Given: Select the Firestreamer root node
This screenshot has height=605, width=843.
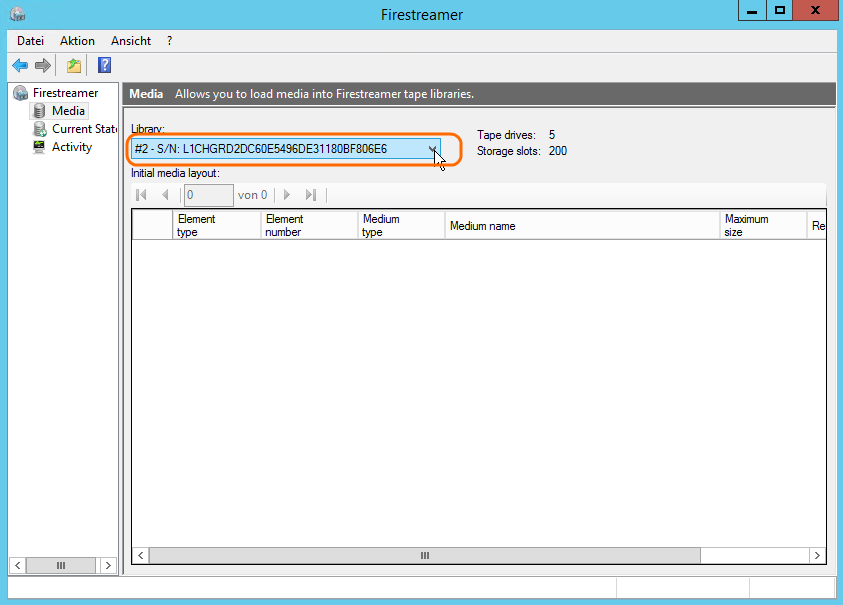Looking at the screenshot, I should [65, 93].
